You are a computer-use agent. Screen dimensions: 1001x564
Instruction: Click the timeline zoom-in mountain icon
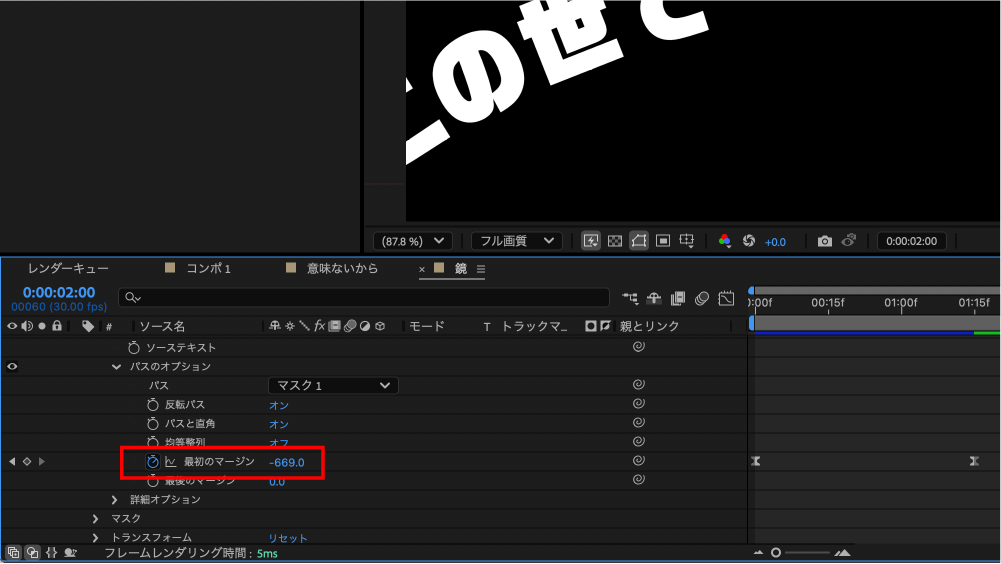[842, 553]
